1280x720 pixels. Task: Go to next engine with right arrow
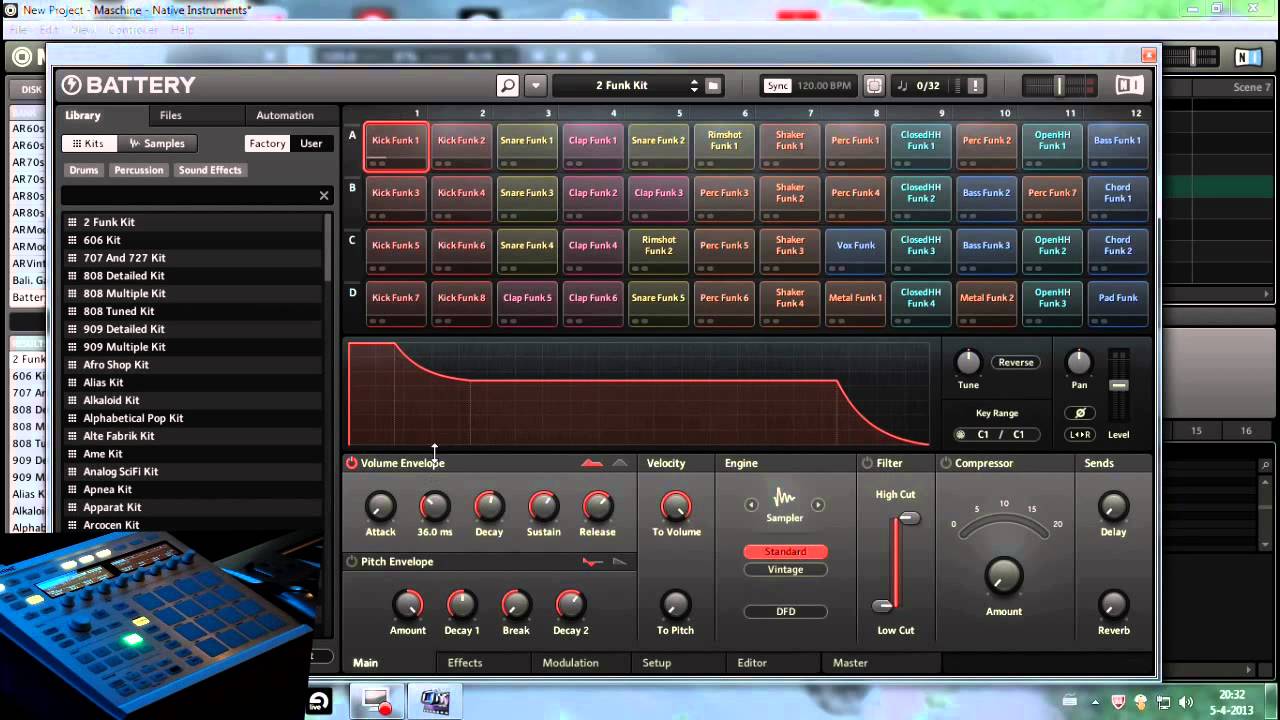tap(818, 505)
